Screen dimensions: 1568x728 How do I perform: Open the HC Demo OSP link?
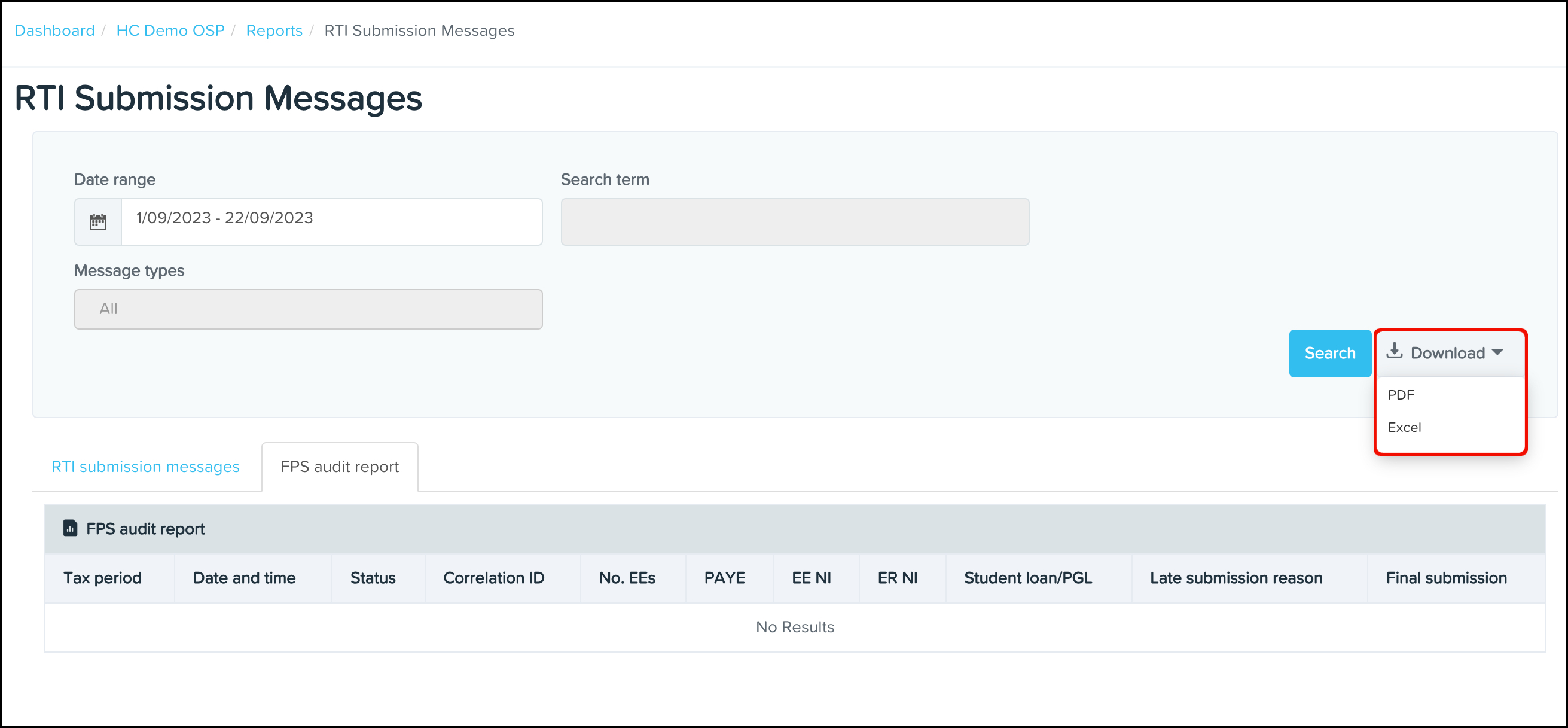pyautogui.click(x=170, y=31)
